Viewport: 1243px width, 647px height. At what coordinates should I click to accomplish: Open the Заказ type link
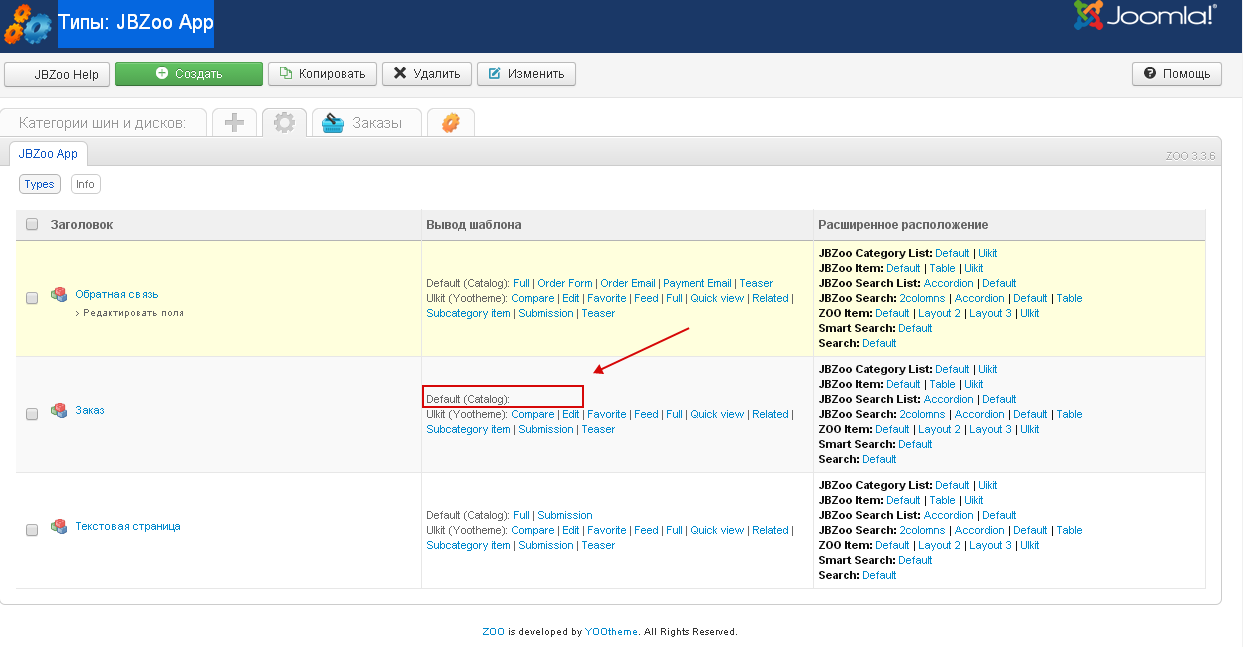[90, 410]
